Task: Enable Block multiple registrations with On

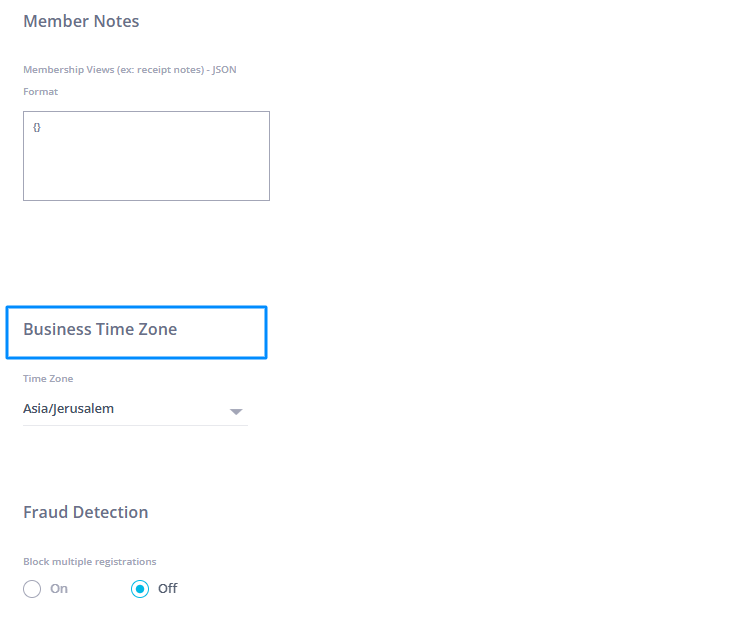Action: tap(32, 589)
